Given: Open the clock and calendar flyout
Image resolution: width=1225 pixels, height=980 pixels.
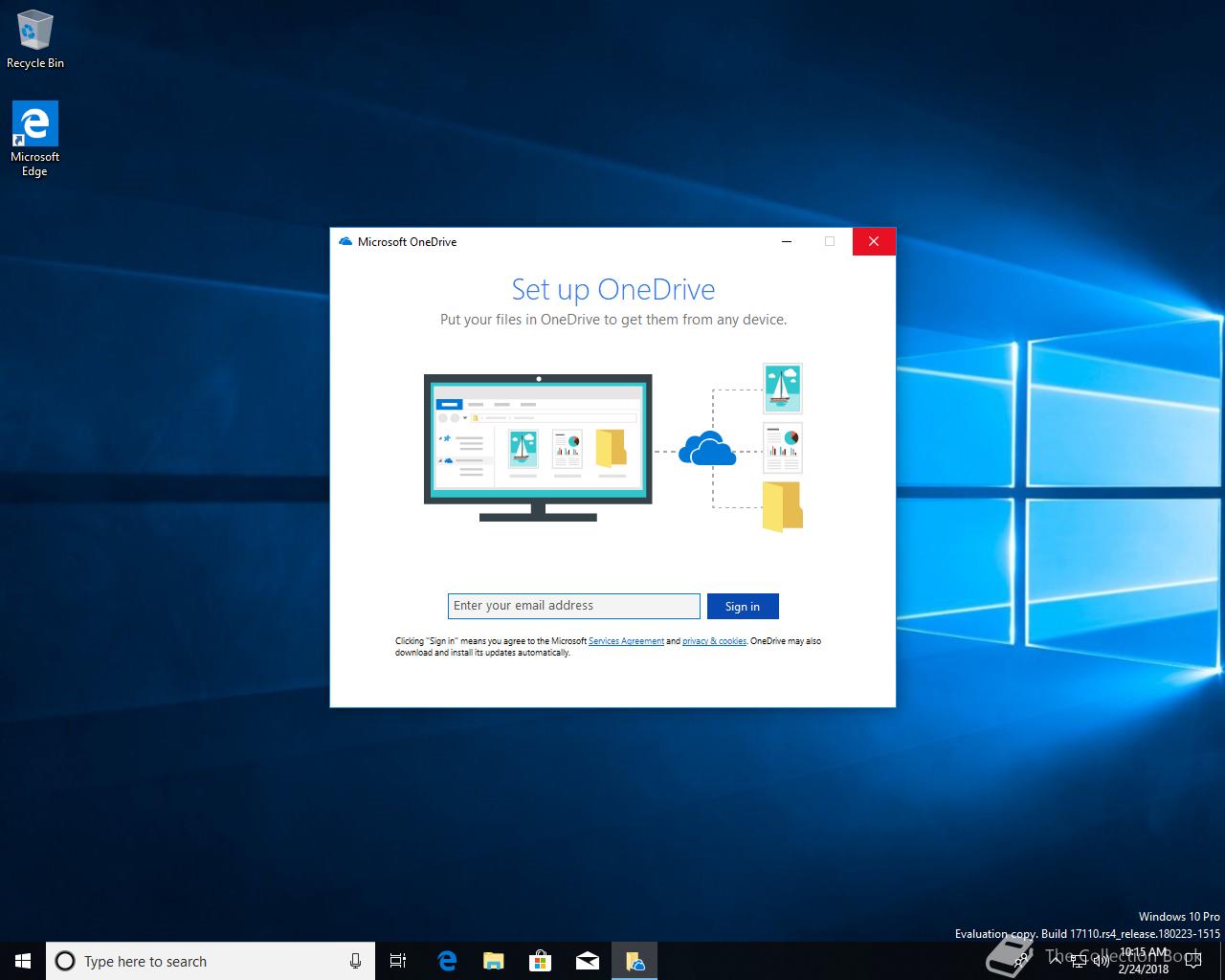Looking at the screenshot, I should tap(1144, 961).
